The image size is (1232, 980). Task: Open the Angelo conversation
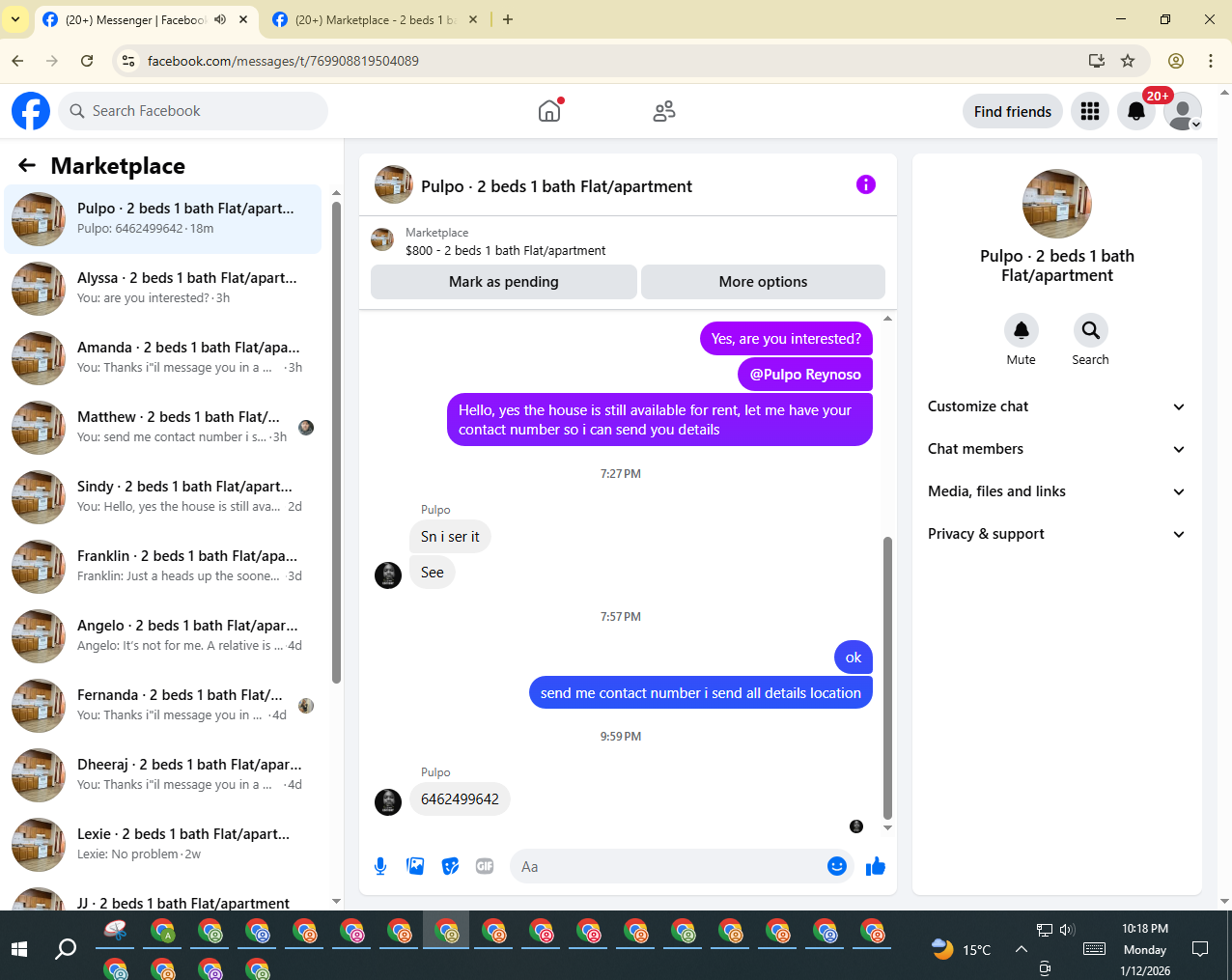coord(162,636)
